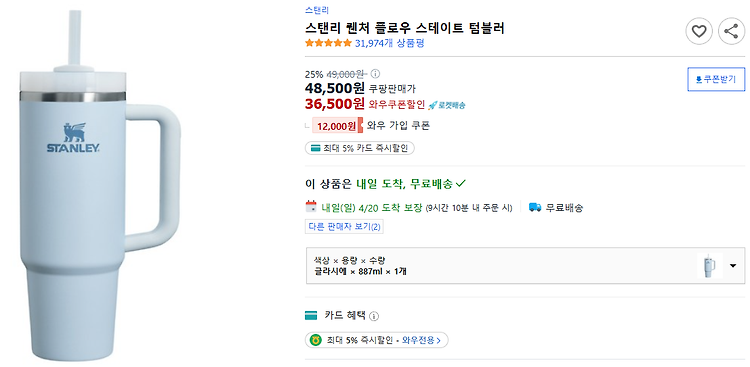Open the 색상 × 용량 × 수량 selector box
The width and height of the screenshot is (750, 367).
tap(525, 266)
